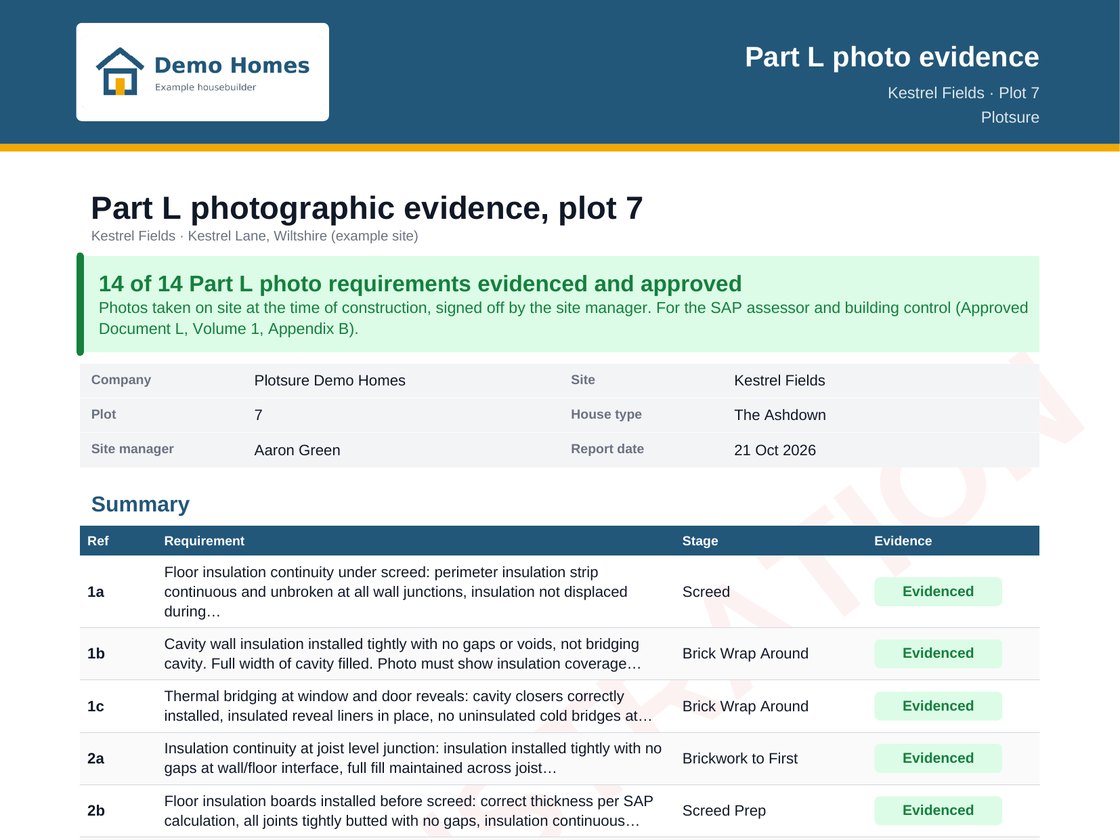
Task: Click the 'Stage' column header
Action: (699, 541)
